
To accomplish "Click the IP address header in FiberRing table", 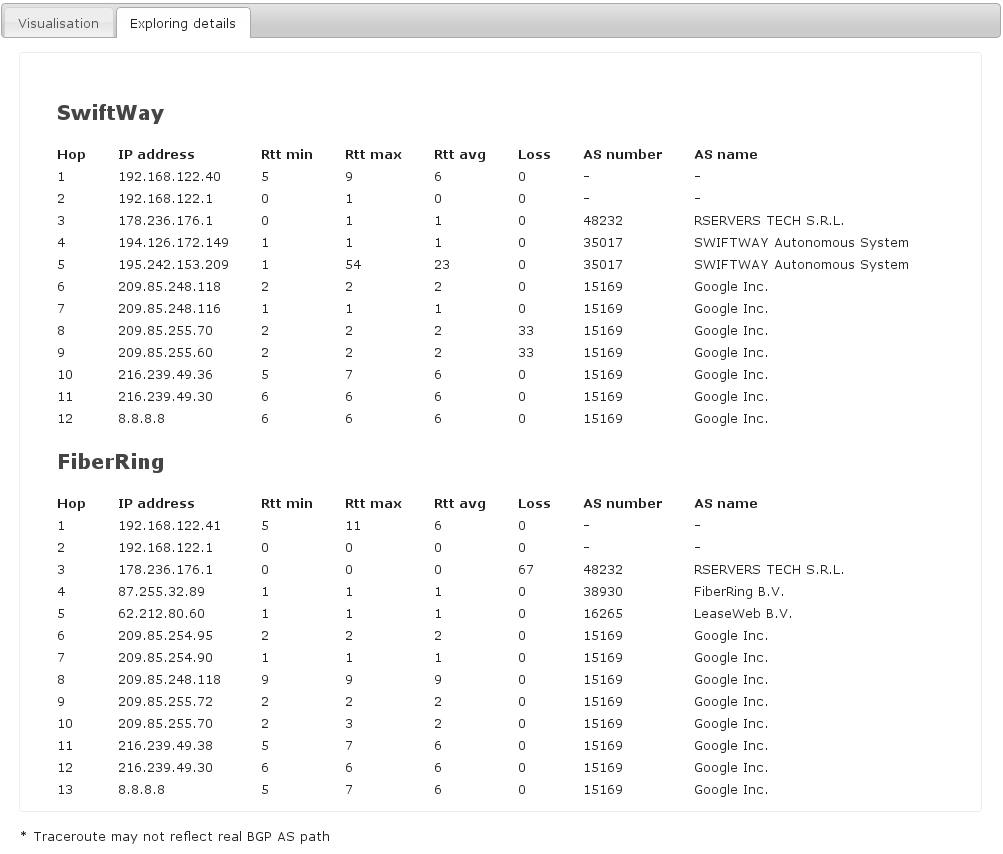I will click(156, 504).
